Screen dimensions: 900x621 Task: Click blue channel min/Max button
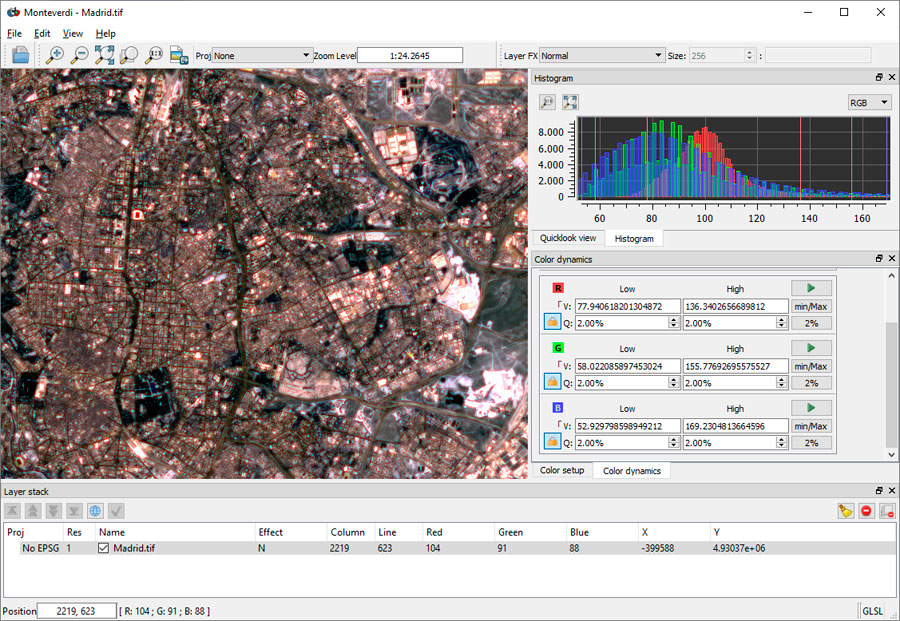pyautogui.click(x=811, y=426)
